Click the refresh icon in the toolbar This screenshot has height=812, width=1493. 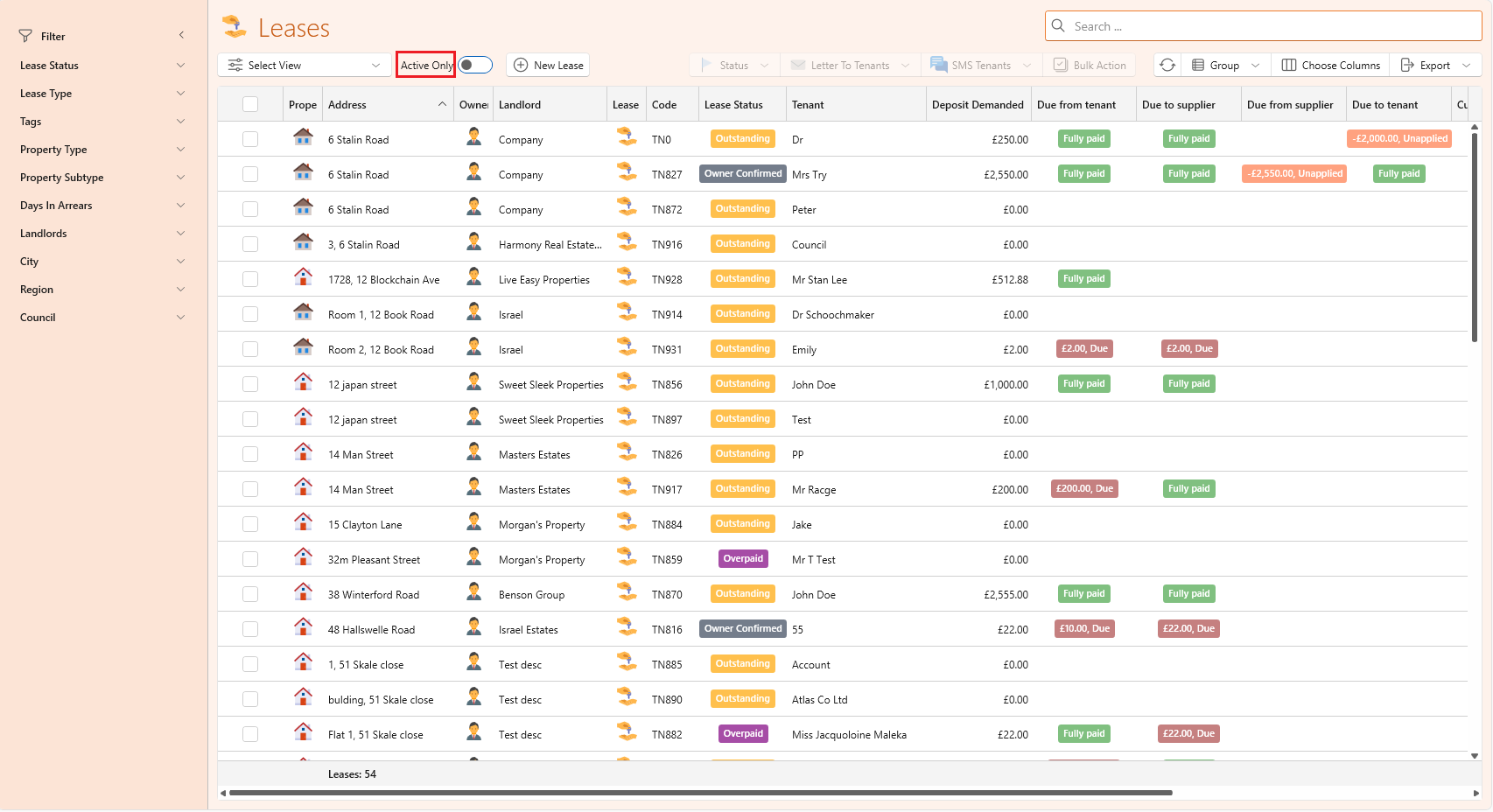point(1167,65)
